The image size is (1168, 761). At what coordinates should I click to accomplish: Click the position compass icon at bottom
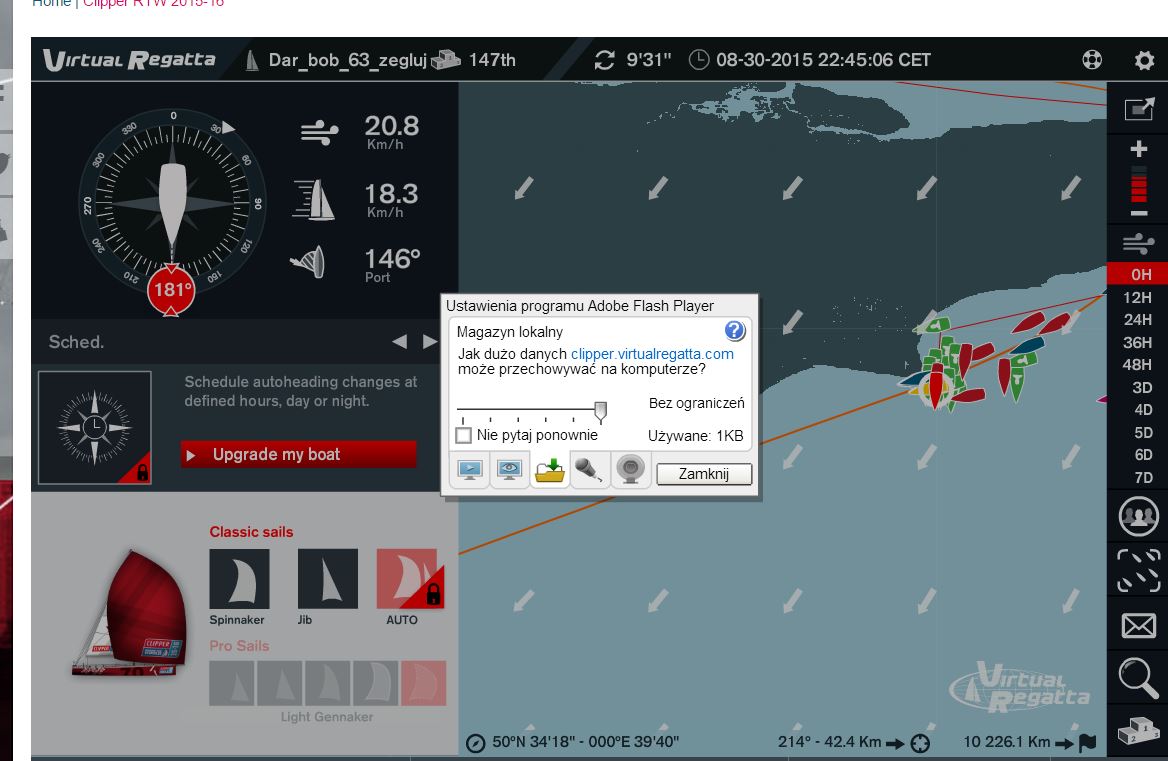click(475, 742)
